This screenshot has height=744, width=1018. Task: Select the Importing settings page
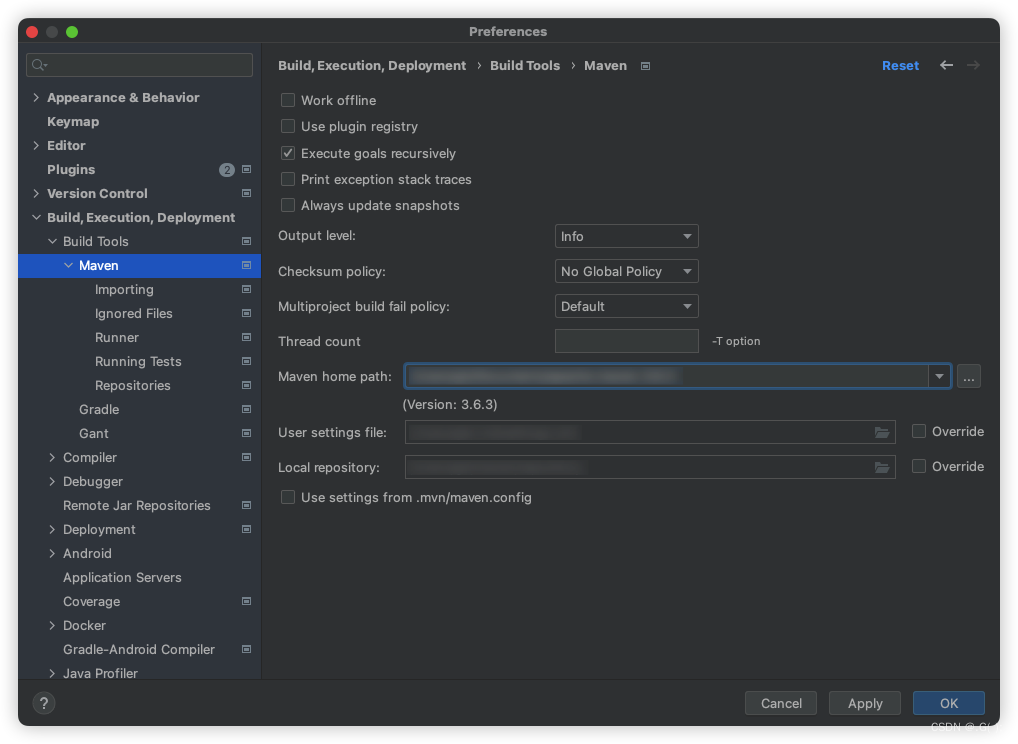124,290
